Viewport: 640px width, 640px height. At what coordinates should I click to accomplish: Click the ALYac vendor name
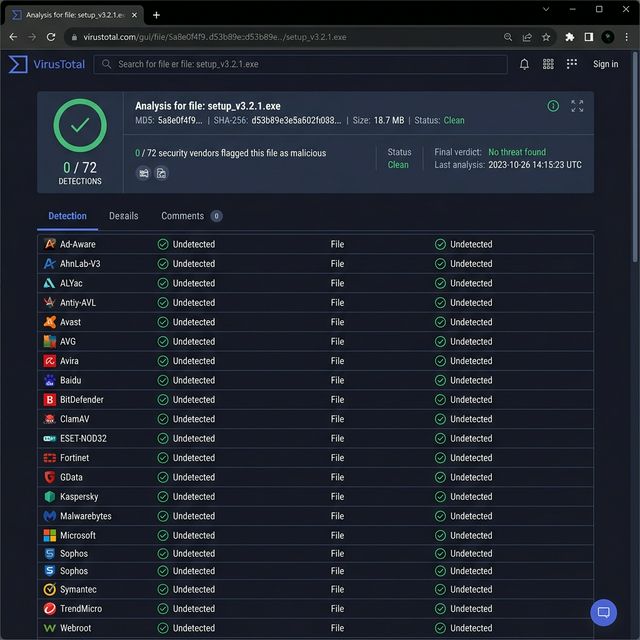point(71,283)
